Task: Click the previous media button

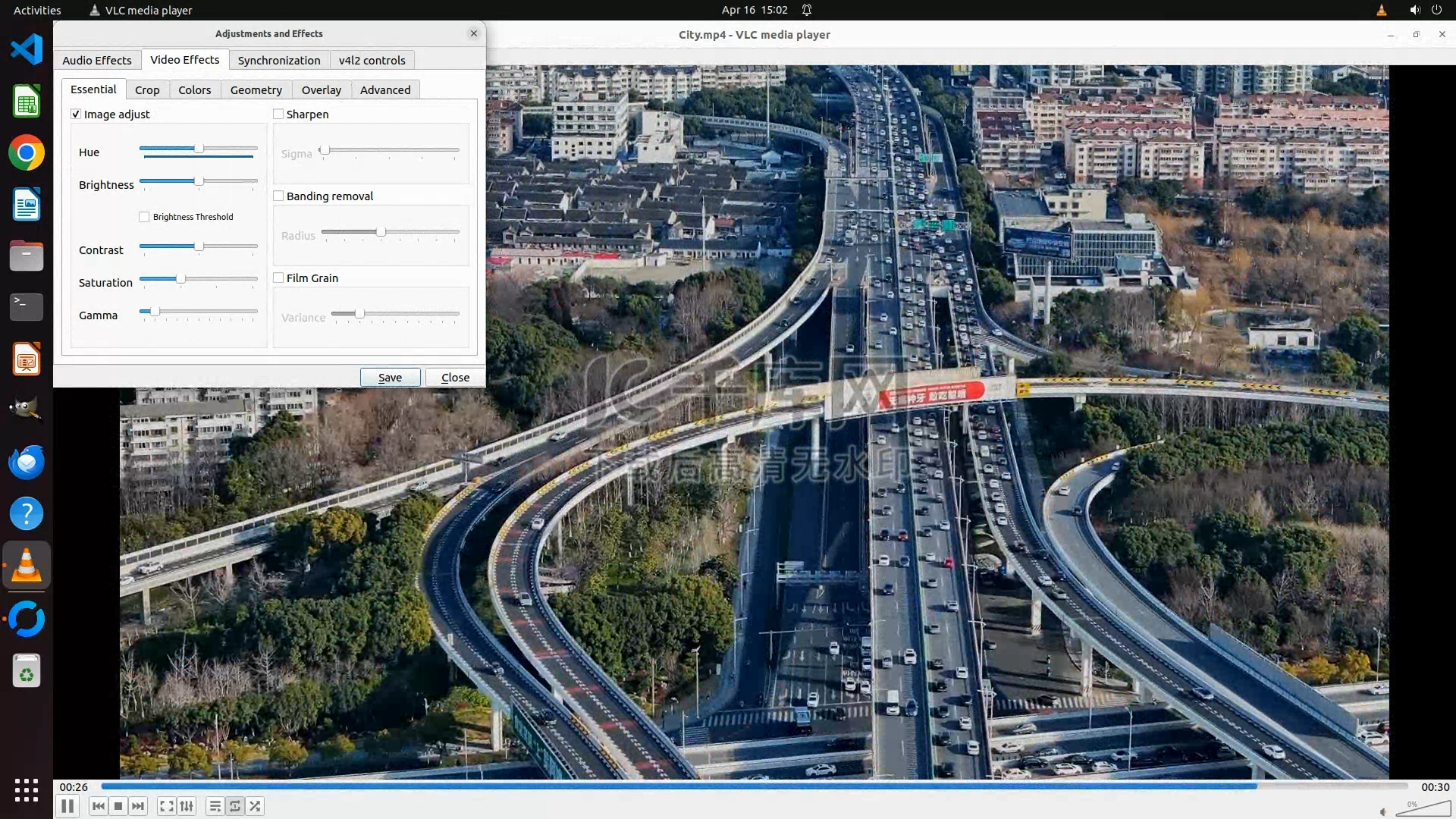Action: pos(98,806)
